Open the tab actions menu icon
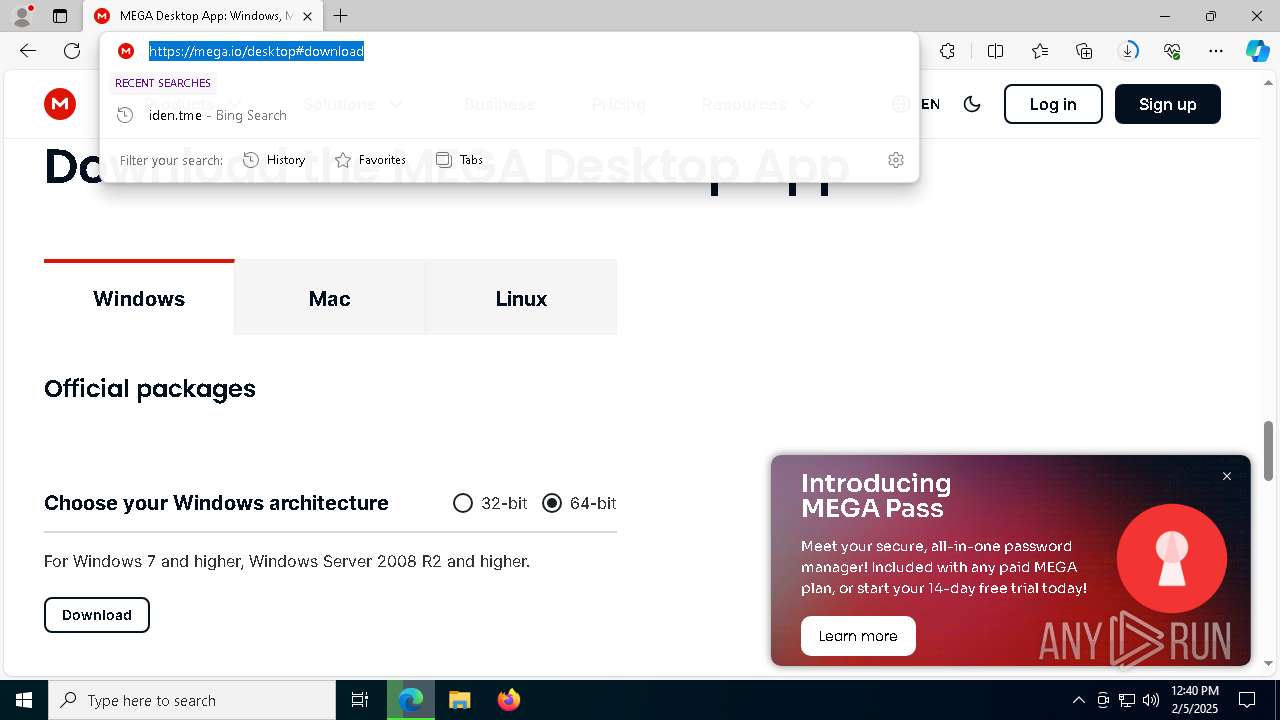The image size is (1280, 720). 60,16
